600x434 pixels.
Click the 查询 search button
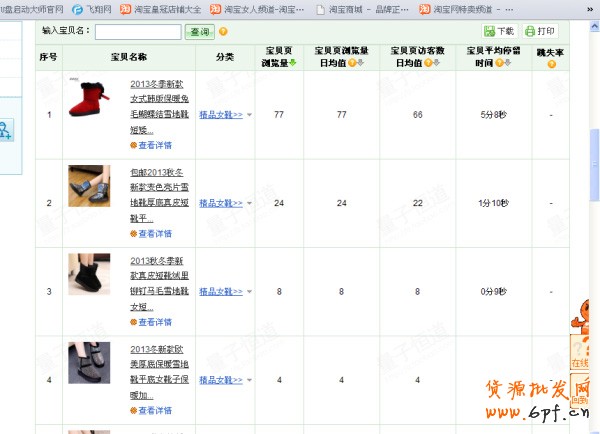pos(199,32)
